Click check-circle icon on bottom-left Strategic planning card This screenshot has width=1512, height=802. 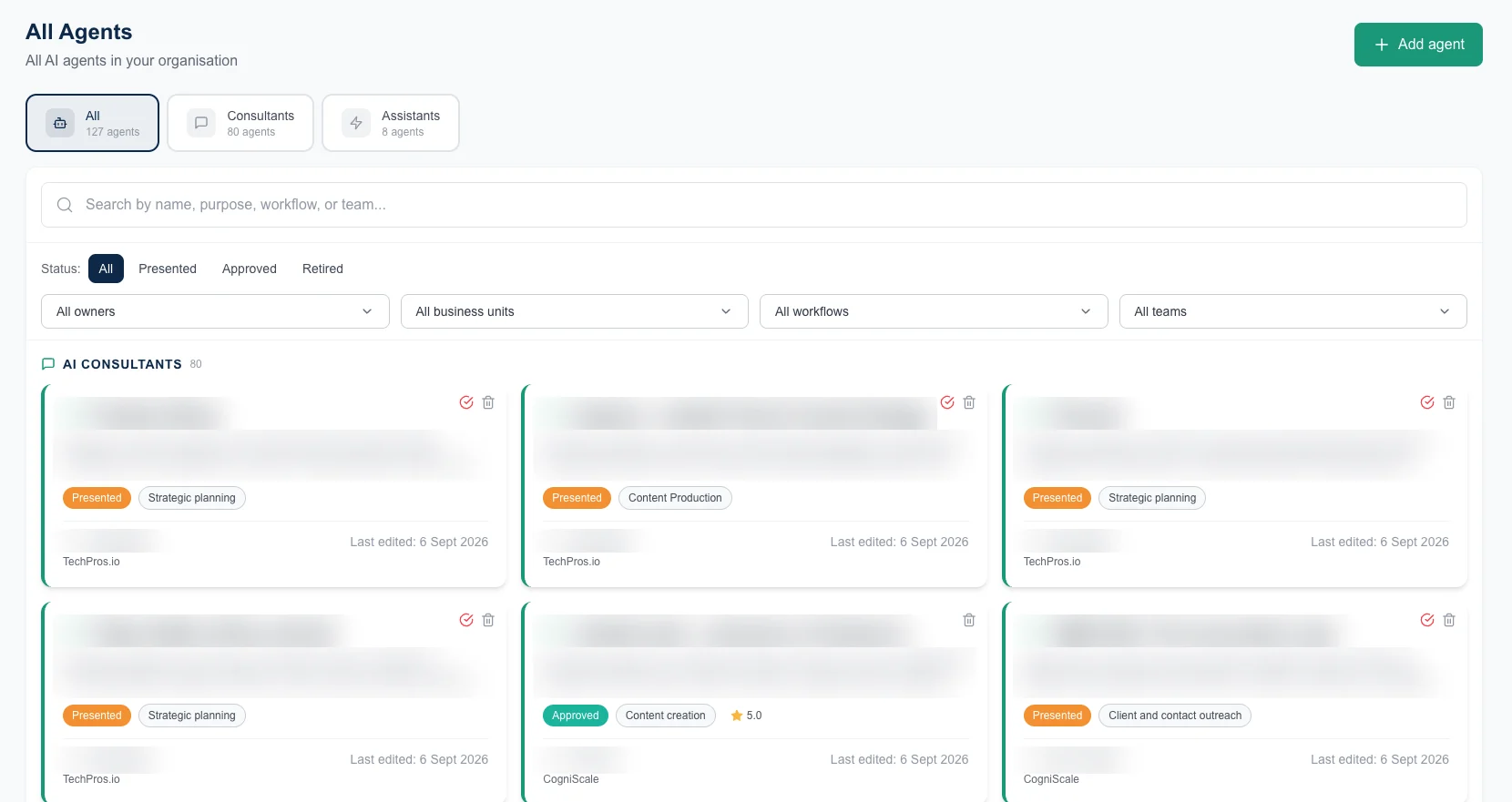466,620
